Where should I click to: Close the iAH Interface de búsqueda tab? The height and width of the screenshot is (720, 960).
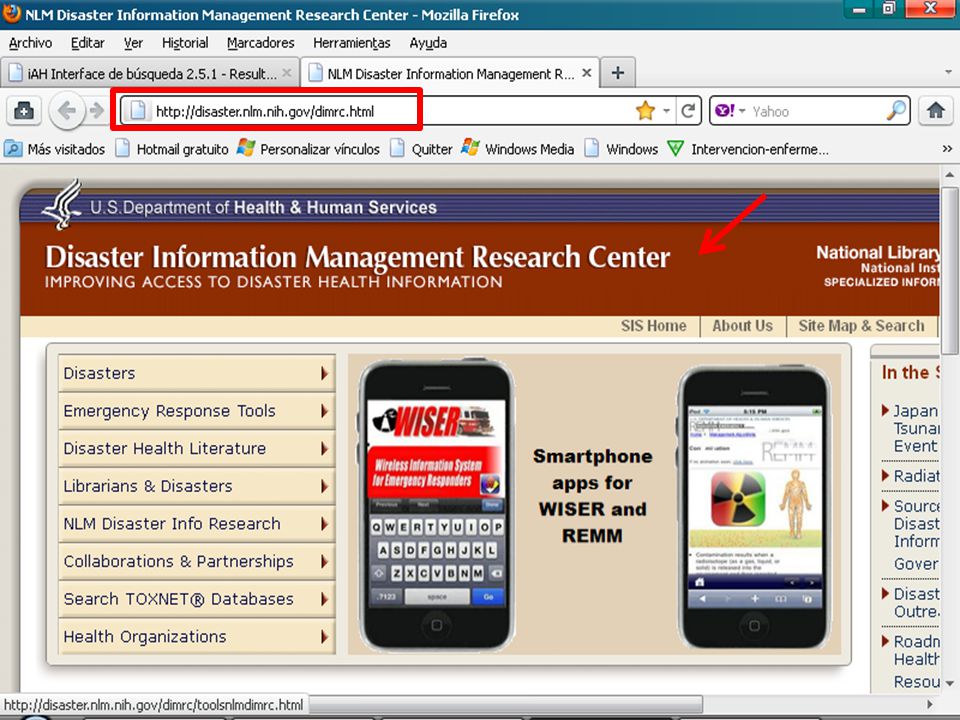click(287, 73)
